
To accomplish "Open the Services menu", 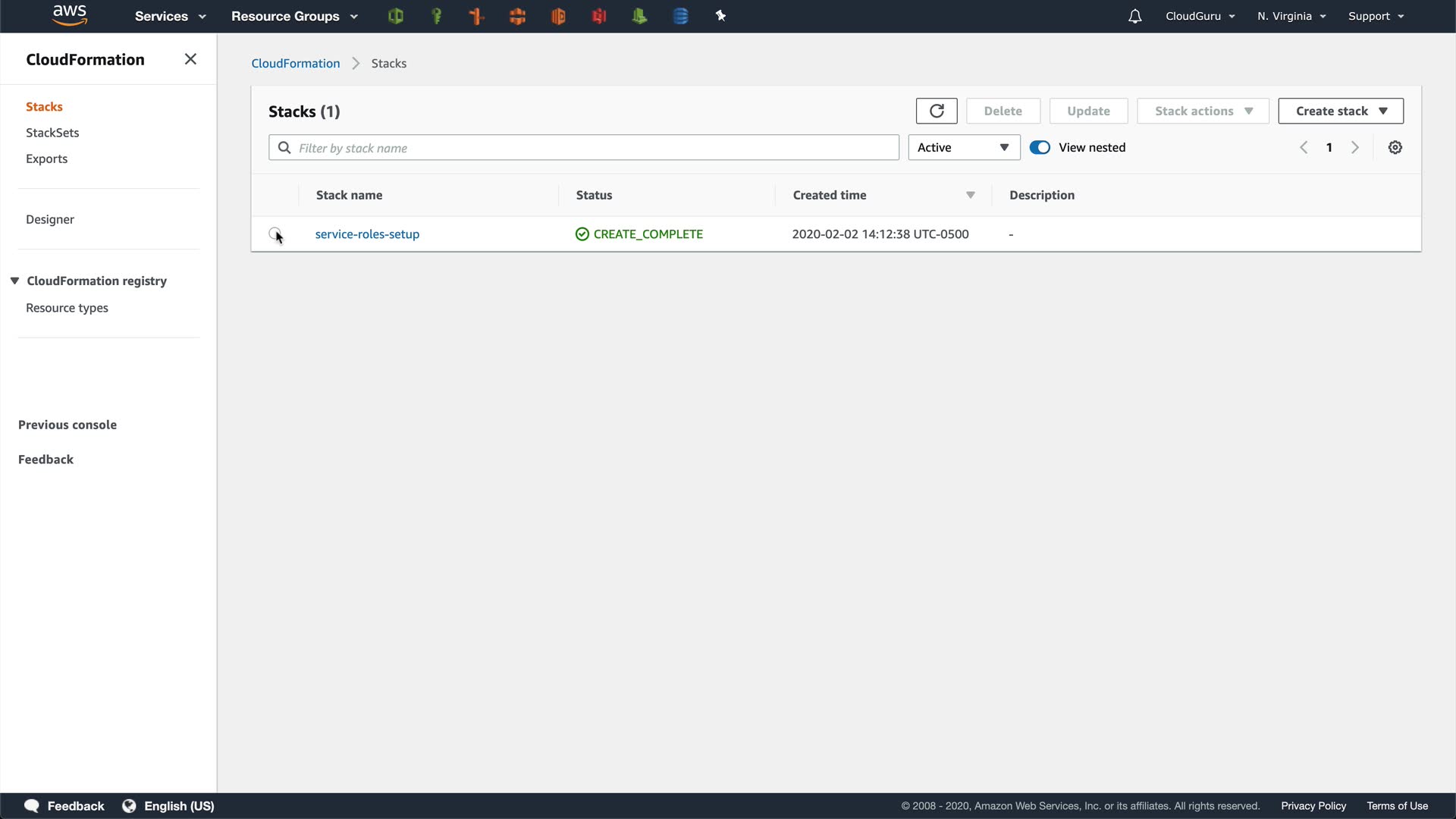I will point(170,16).
